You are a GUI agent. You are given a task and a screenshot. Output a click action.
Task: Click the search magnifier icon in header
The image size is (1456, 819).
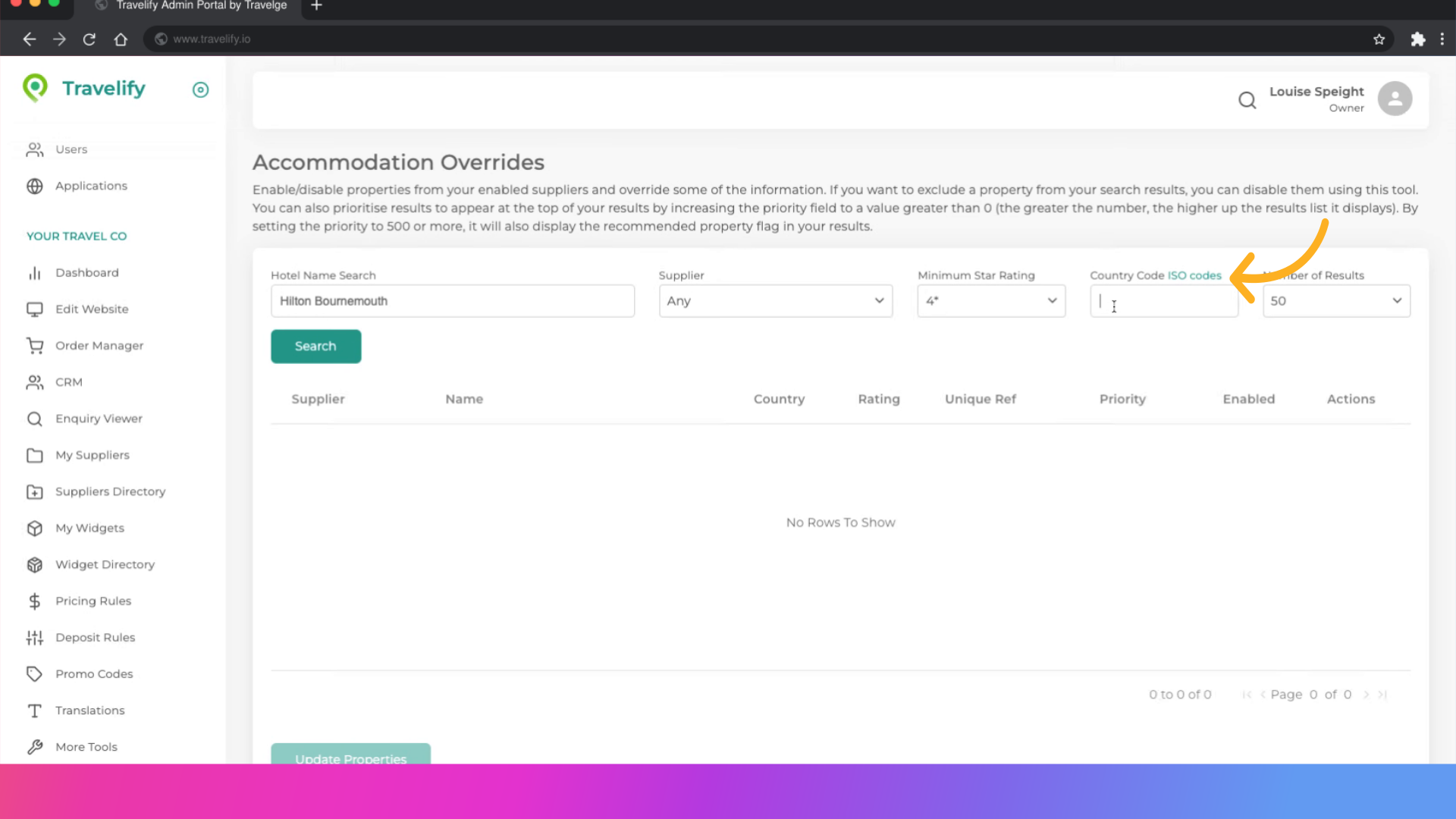(1247, 100)
